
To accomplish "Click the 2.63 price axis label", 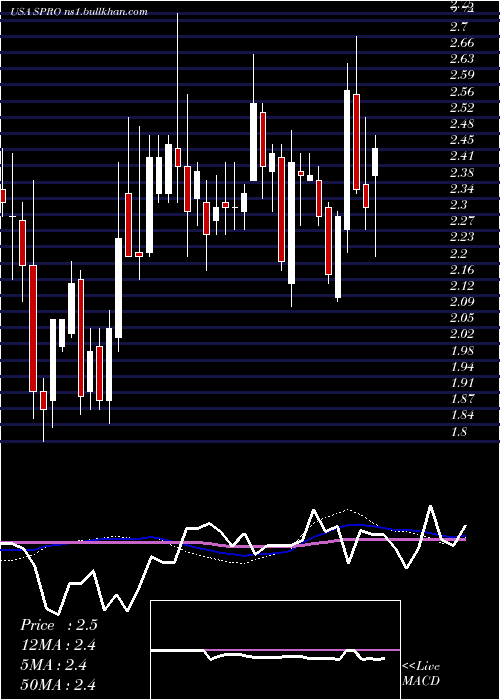I will (x=462, y=59).
